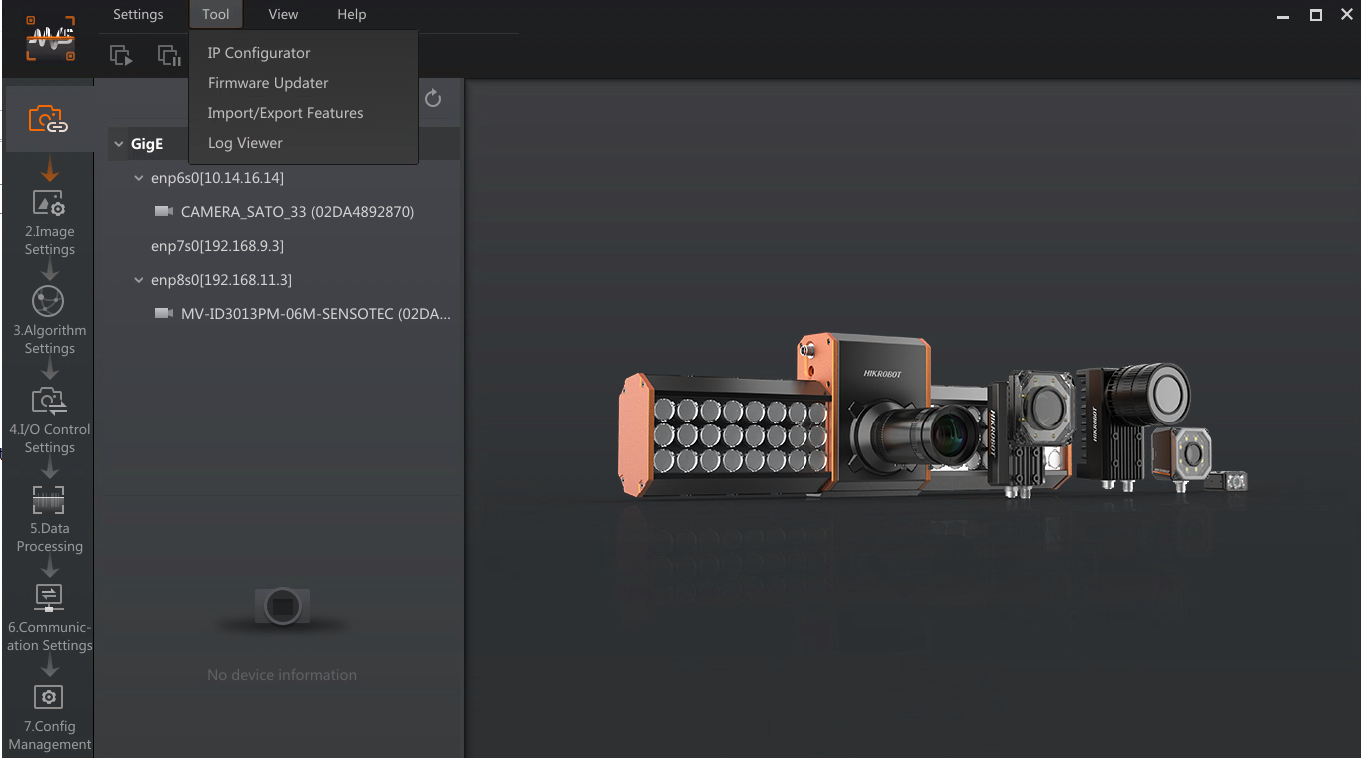
Task: Refresh the device list
Action: tap(433, 98)
